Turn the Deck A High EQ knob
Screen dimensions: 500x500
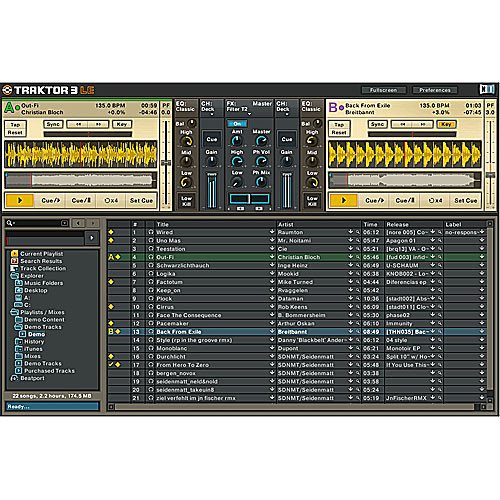coord(186,142)
